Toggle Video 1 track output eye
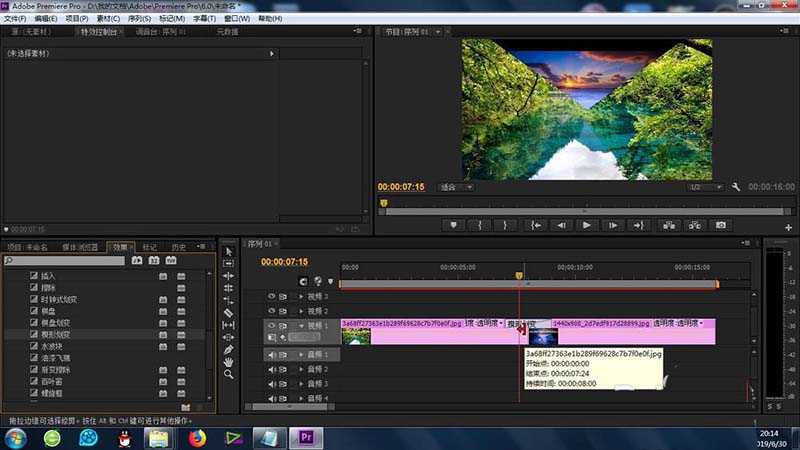Viewport: 800px width, 450px height. pyautogui.click(x=271, y=325)
